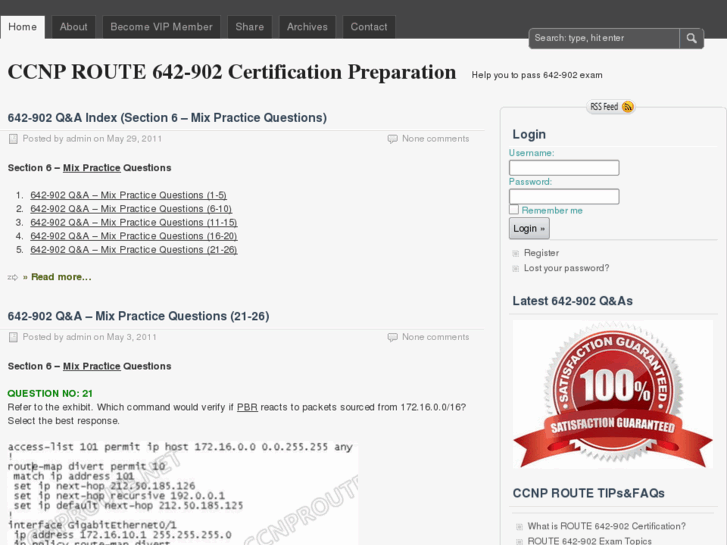Open Mix Practice Questions (11-15) link
The image size is (727, 545).
click(x=134, y=223)
